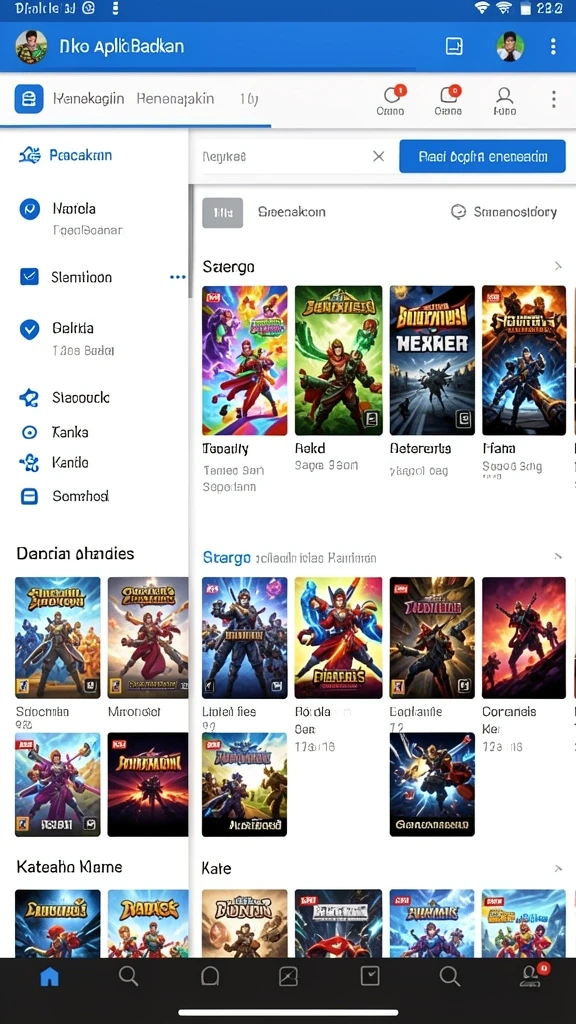Select Kanka sidebar target icon
The image size is (576, 1024).
pyautogui.click(x=29, y=432)
